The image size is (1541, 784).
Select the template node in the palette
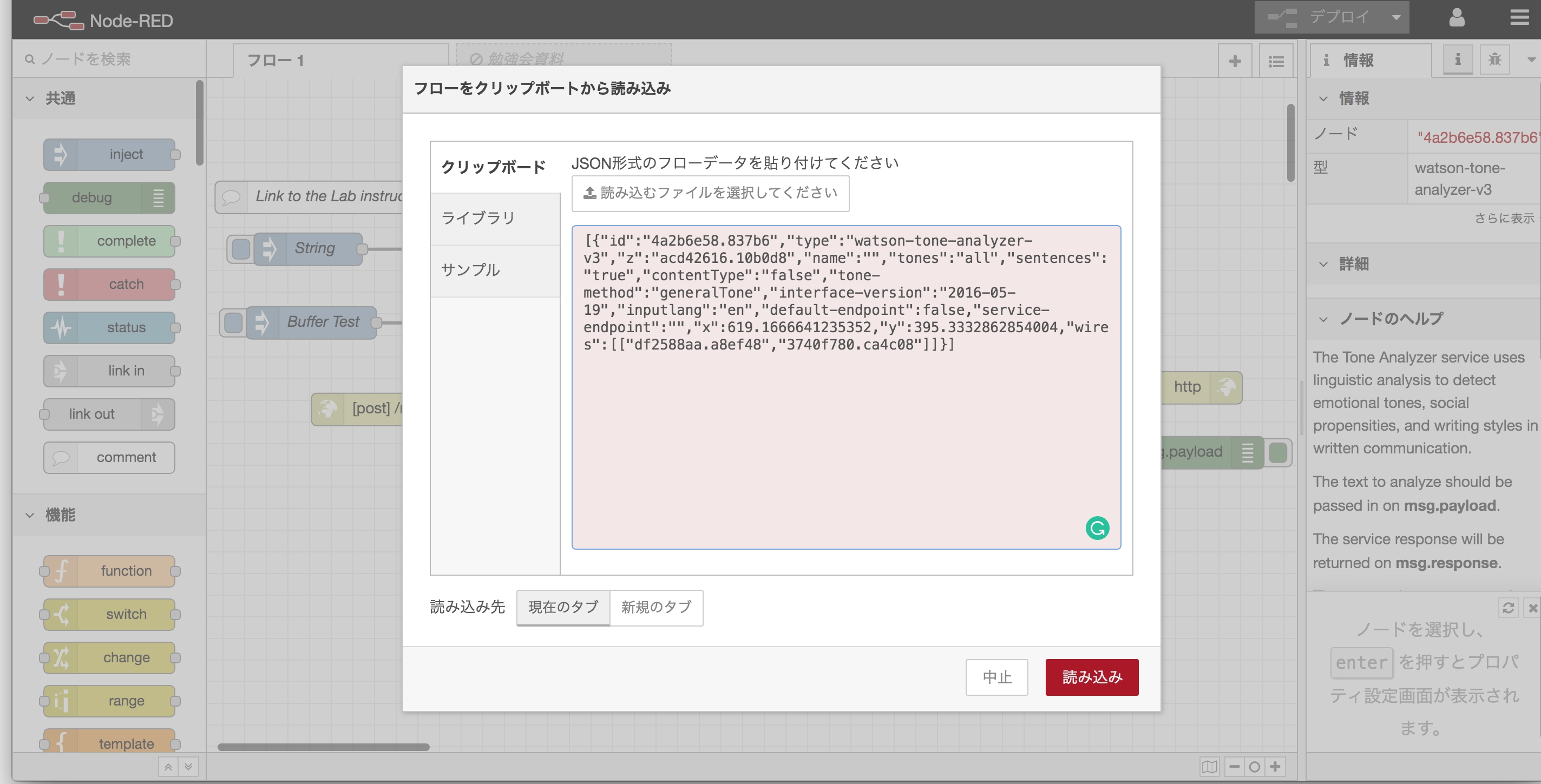pyautogui.click(x=109, y=742)
